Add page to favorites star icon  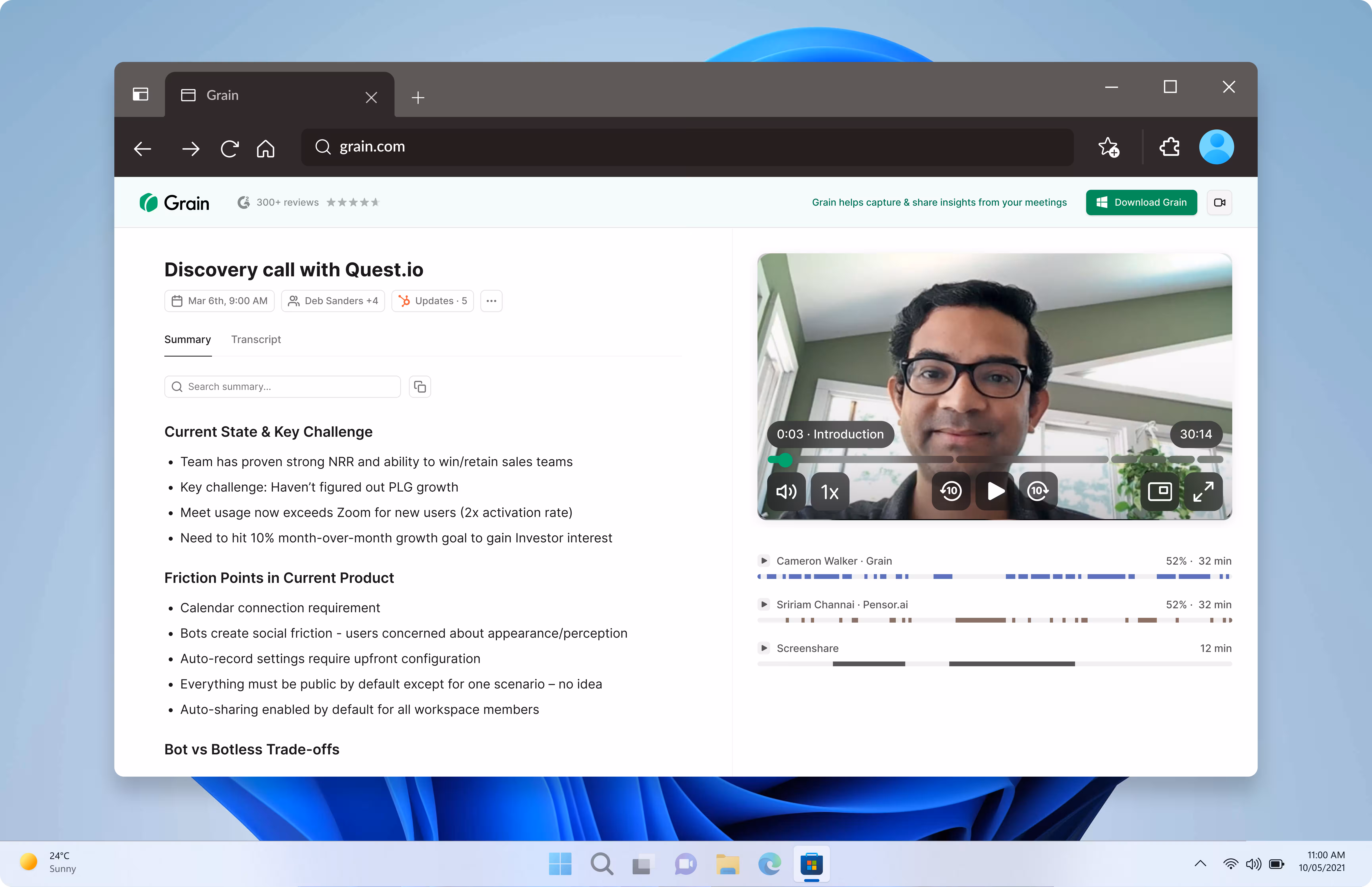1108,148
